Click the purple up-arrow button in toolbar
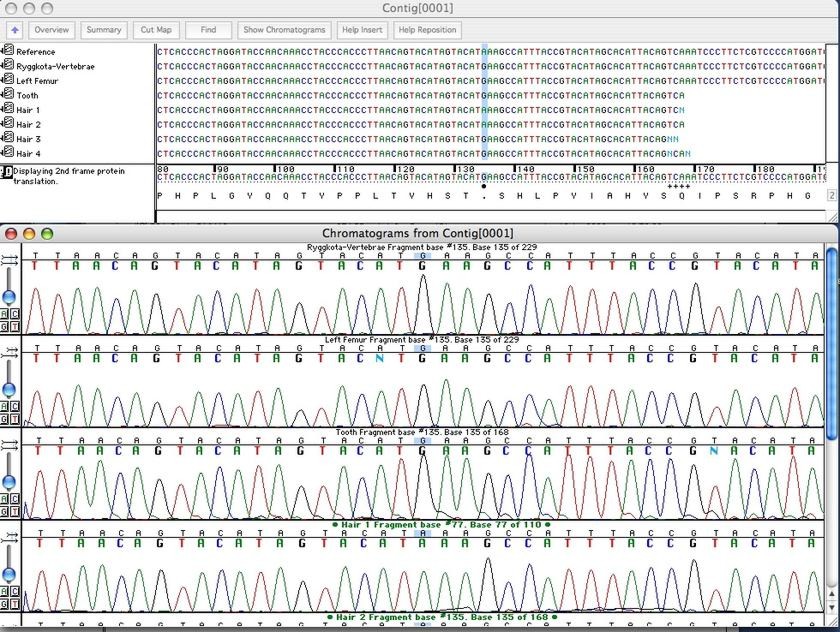Screen dimensions: 840x632 [14, 30]
